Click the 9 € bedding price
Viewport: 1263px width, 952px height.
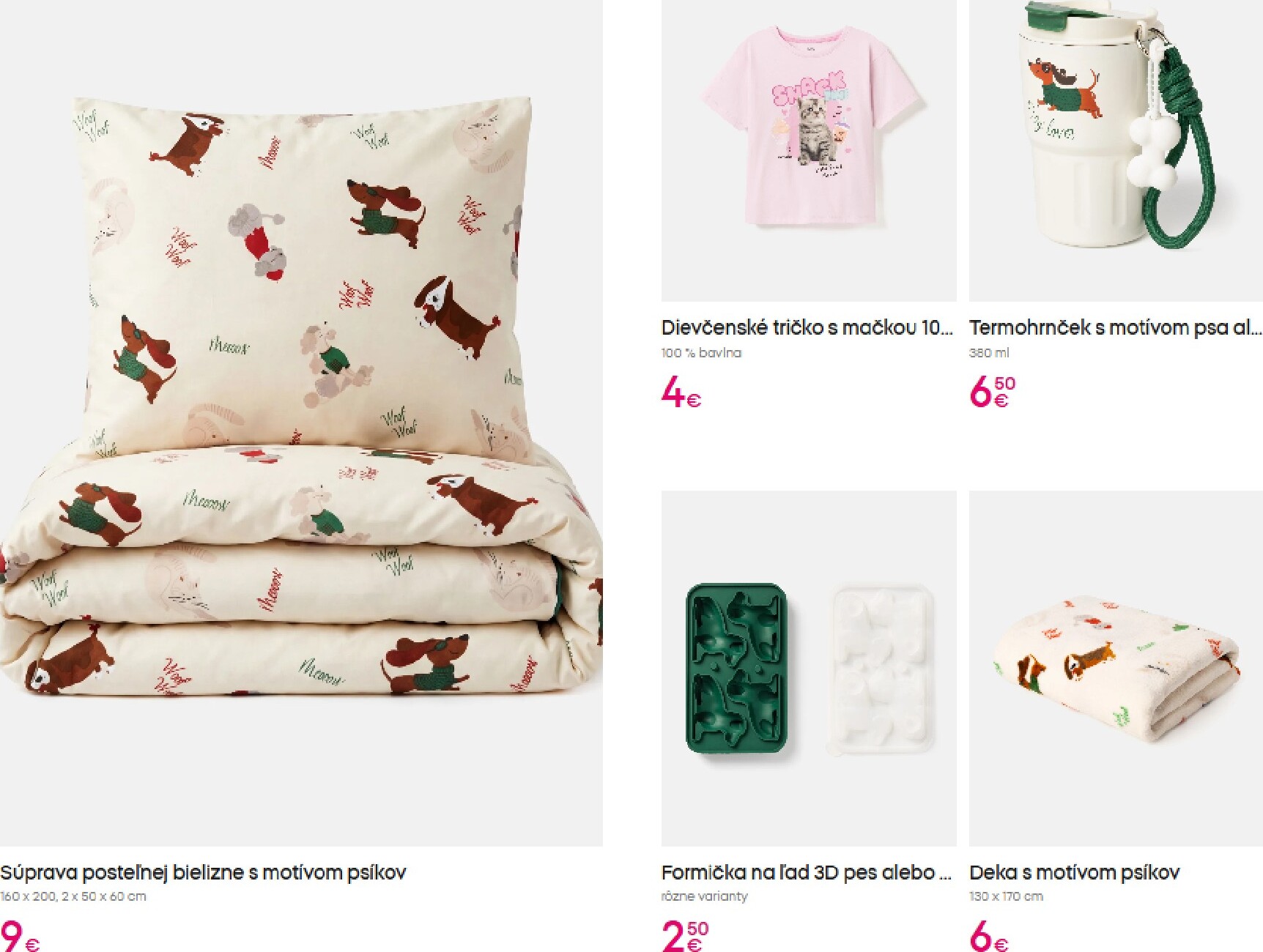(21, 935)
